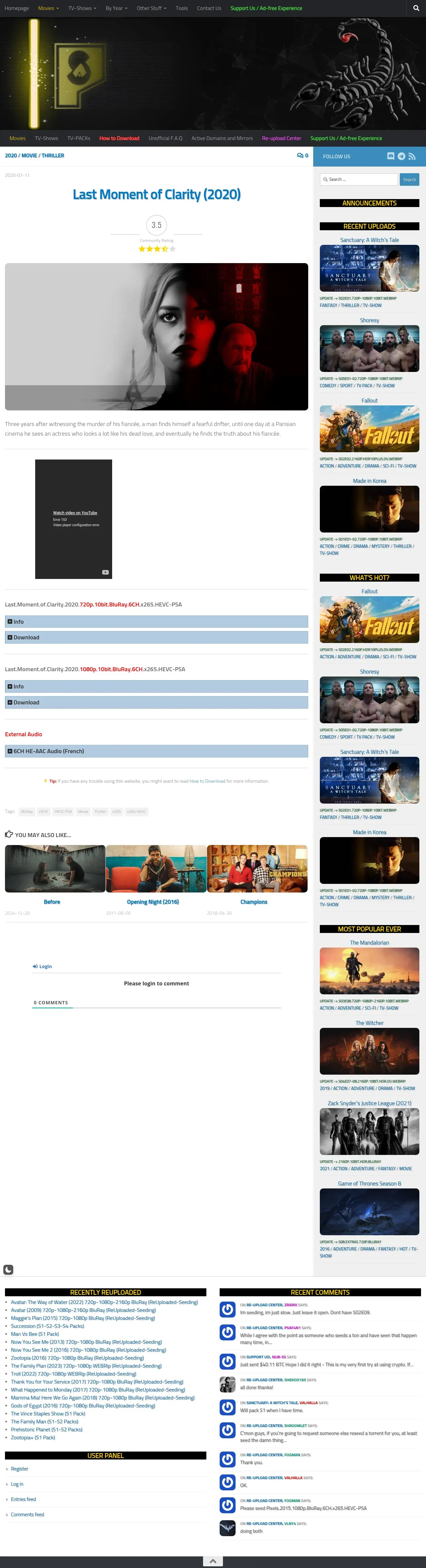426x1568 pixels.
Task: Open SHEKOO183 commenter avatar
Action: (228, 1384)
